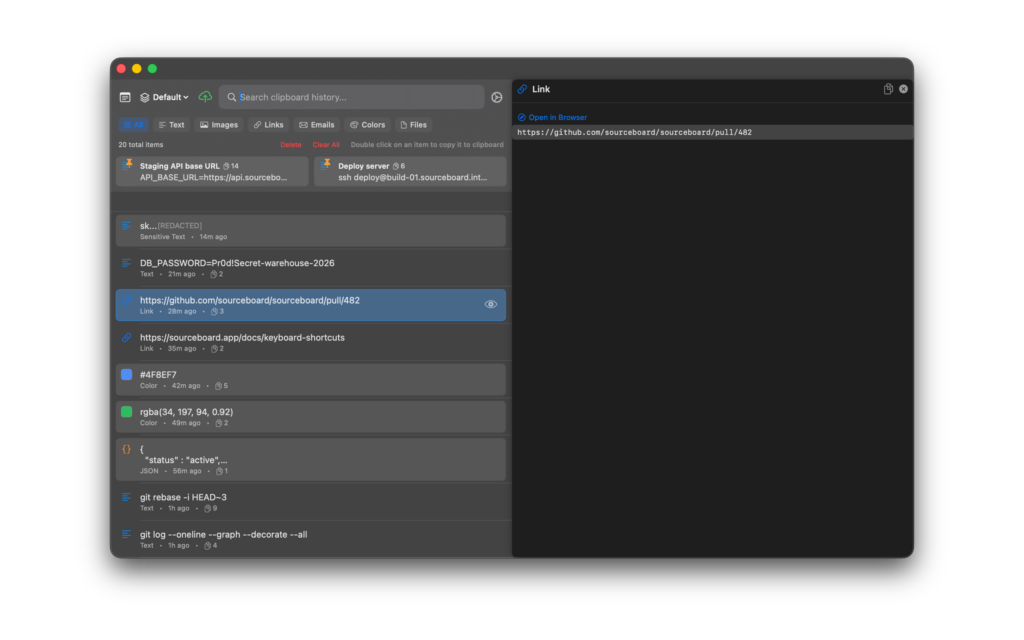Click text icon of sk...[REDACTED] item
The height and width of the screenshot is (640, 1024).
127,226
